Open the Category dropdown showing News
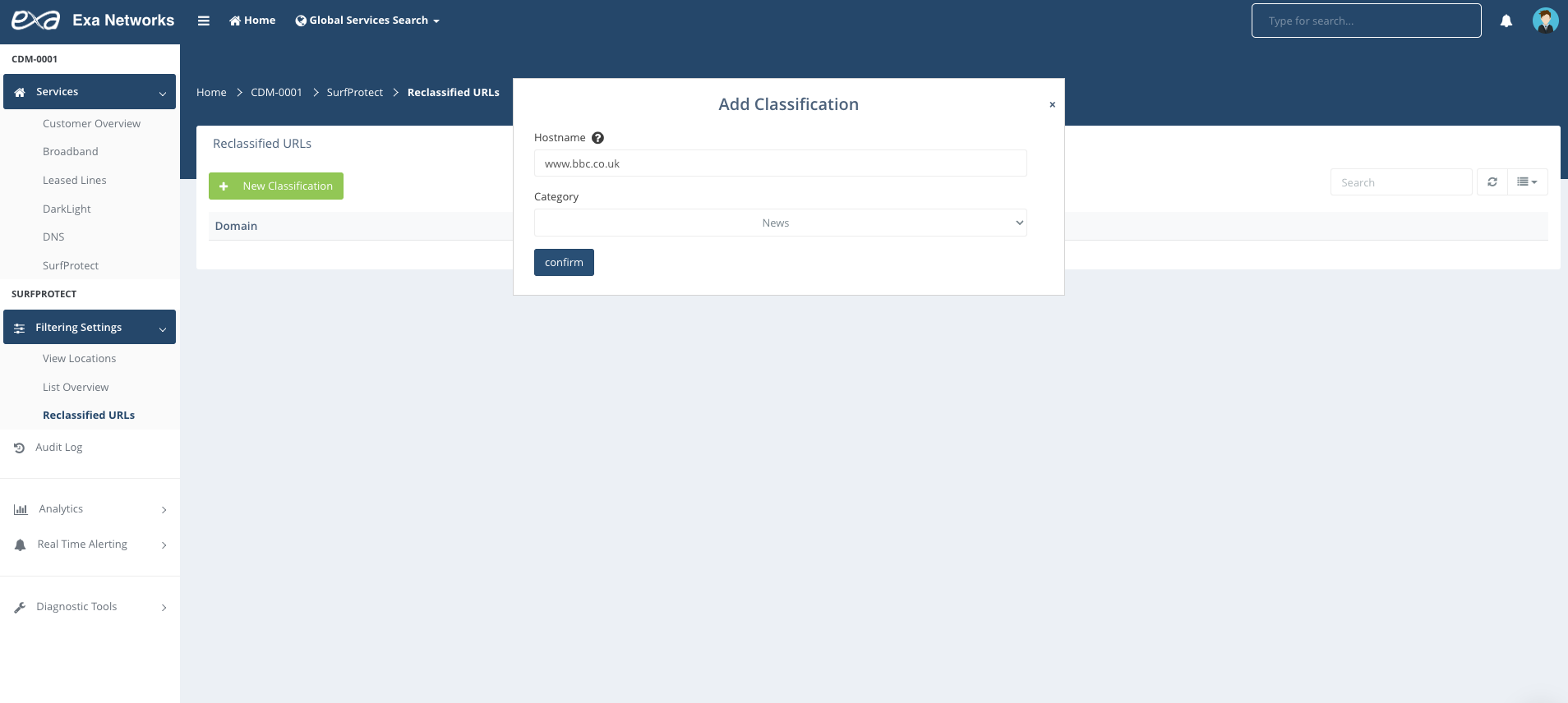 click(780, 223)
